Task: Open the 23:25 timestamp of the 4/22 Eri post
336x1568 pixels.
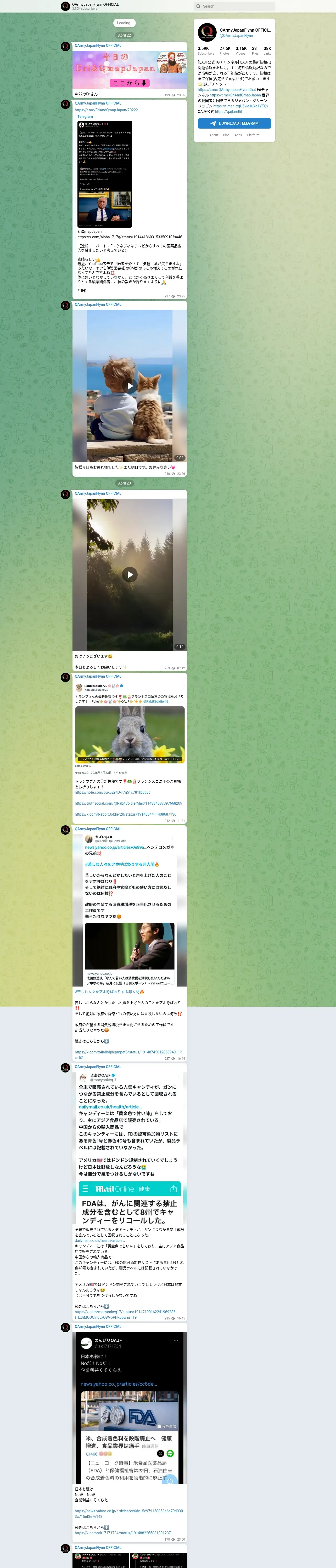Action: pos(181,95)
